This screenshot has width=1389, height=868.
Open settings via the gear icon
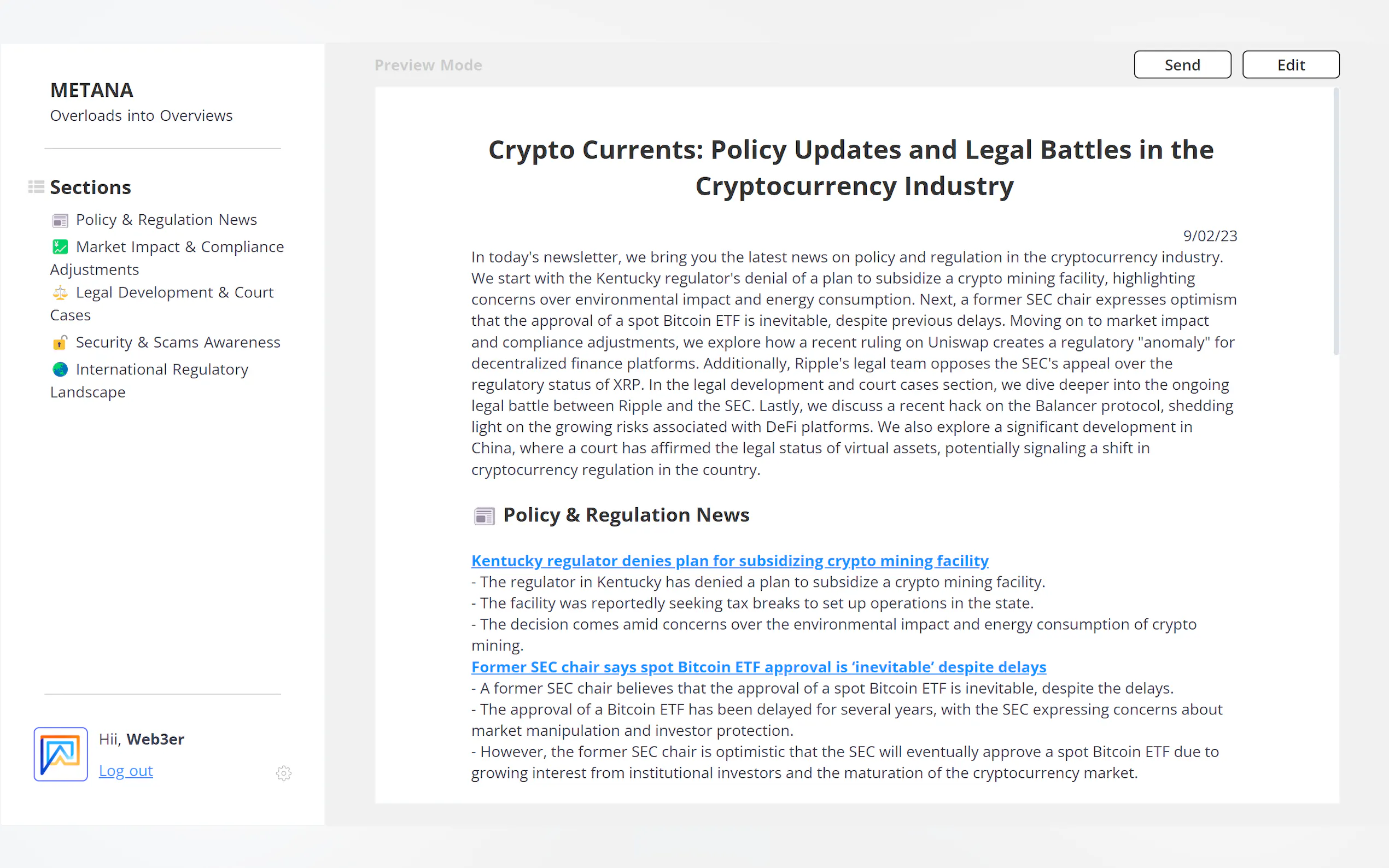coord(284,773)
